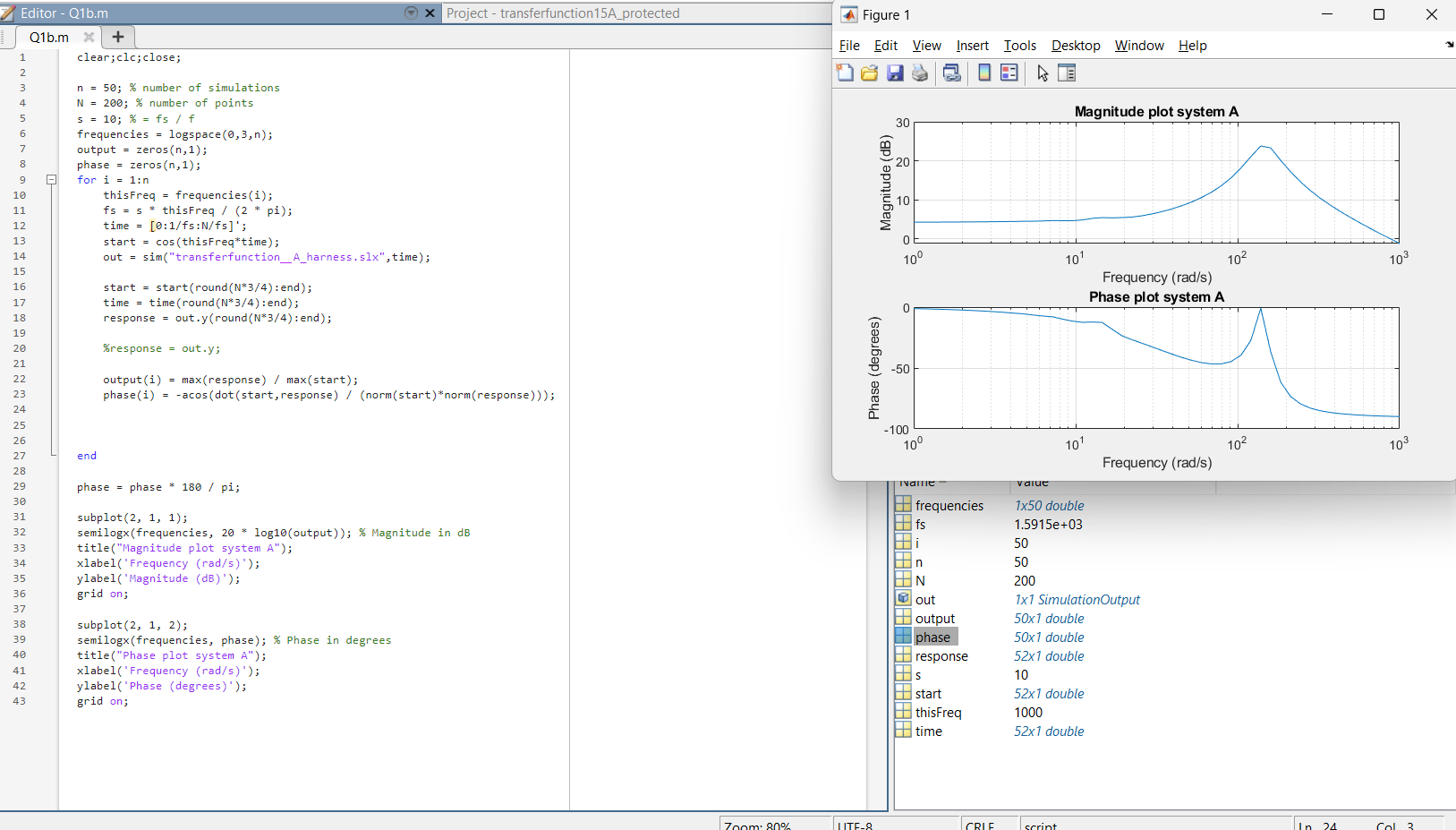This screenshot has height=830, width=1456.
Task: Save the figure with the floppy icon
Action: point(895,73)
